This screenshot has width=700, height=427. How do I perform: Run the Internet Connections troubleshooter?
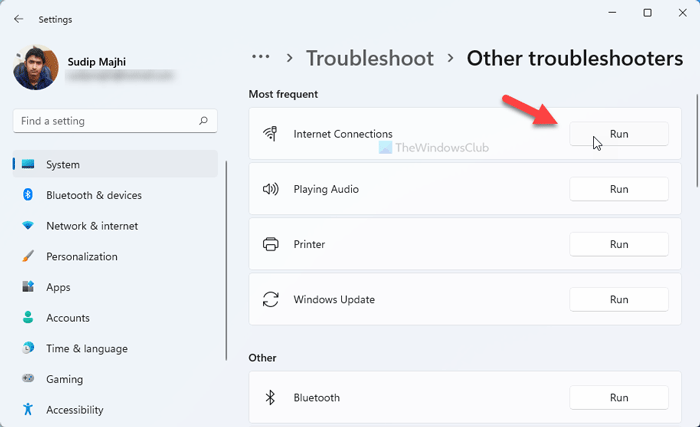pyautogui.click(x=618, y=134)
